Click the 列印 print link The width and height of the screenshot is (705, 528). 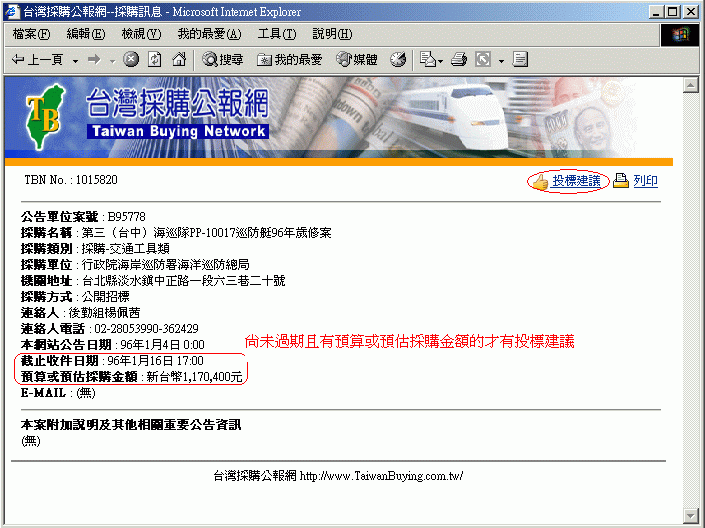(x=646, y=181)
